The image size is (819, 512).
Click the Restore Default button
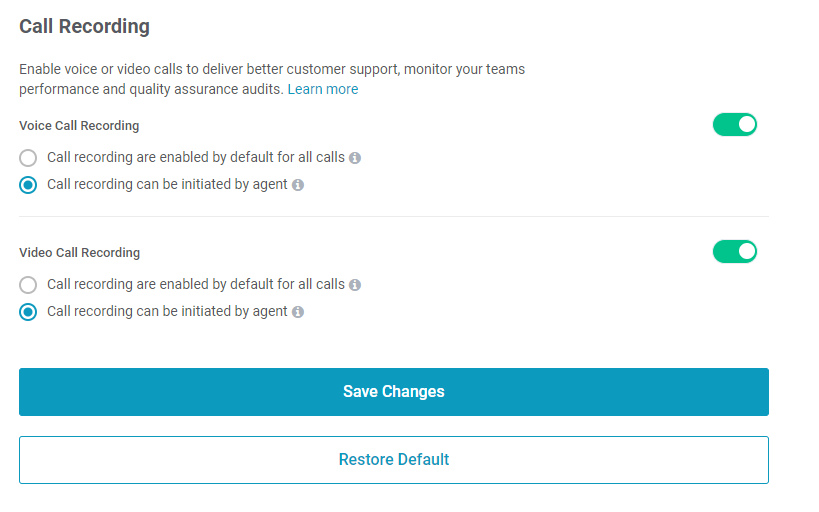tap(394, 460)
